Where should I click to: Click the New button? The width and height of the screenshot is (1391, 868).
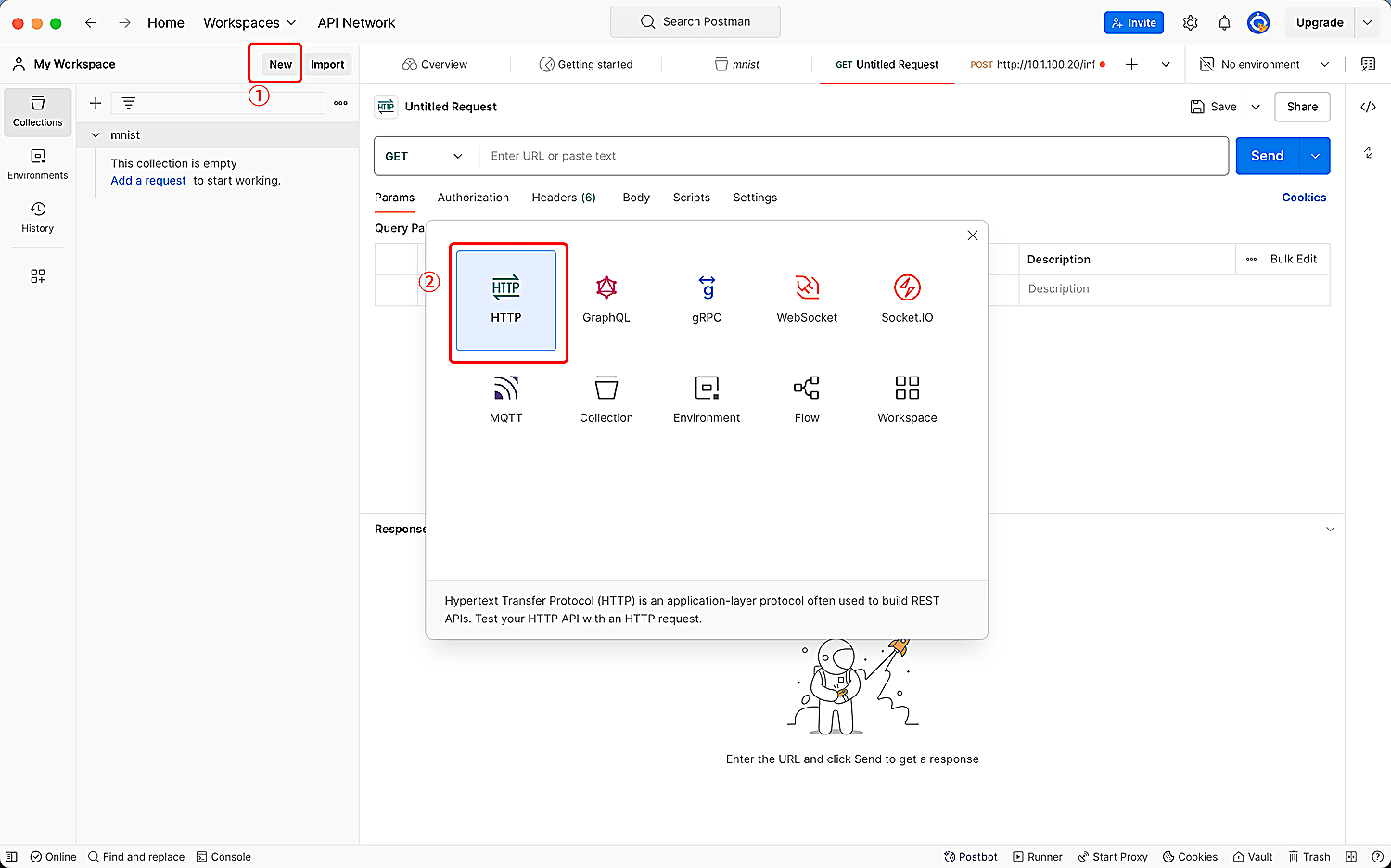coord(280,64)
